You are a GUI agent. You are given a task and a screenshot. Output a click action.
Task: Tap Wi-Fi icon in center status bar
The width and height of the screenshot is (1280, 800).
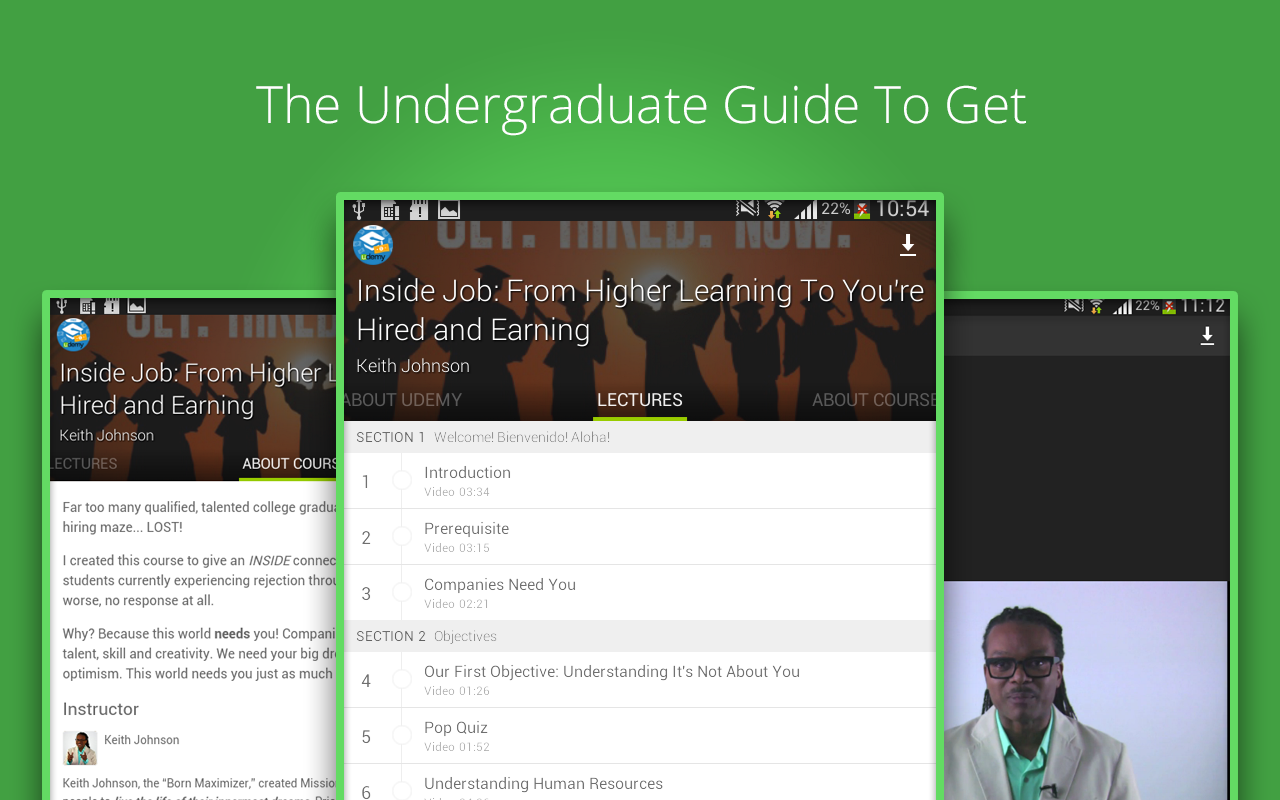(775, 210)
